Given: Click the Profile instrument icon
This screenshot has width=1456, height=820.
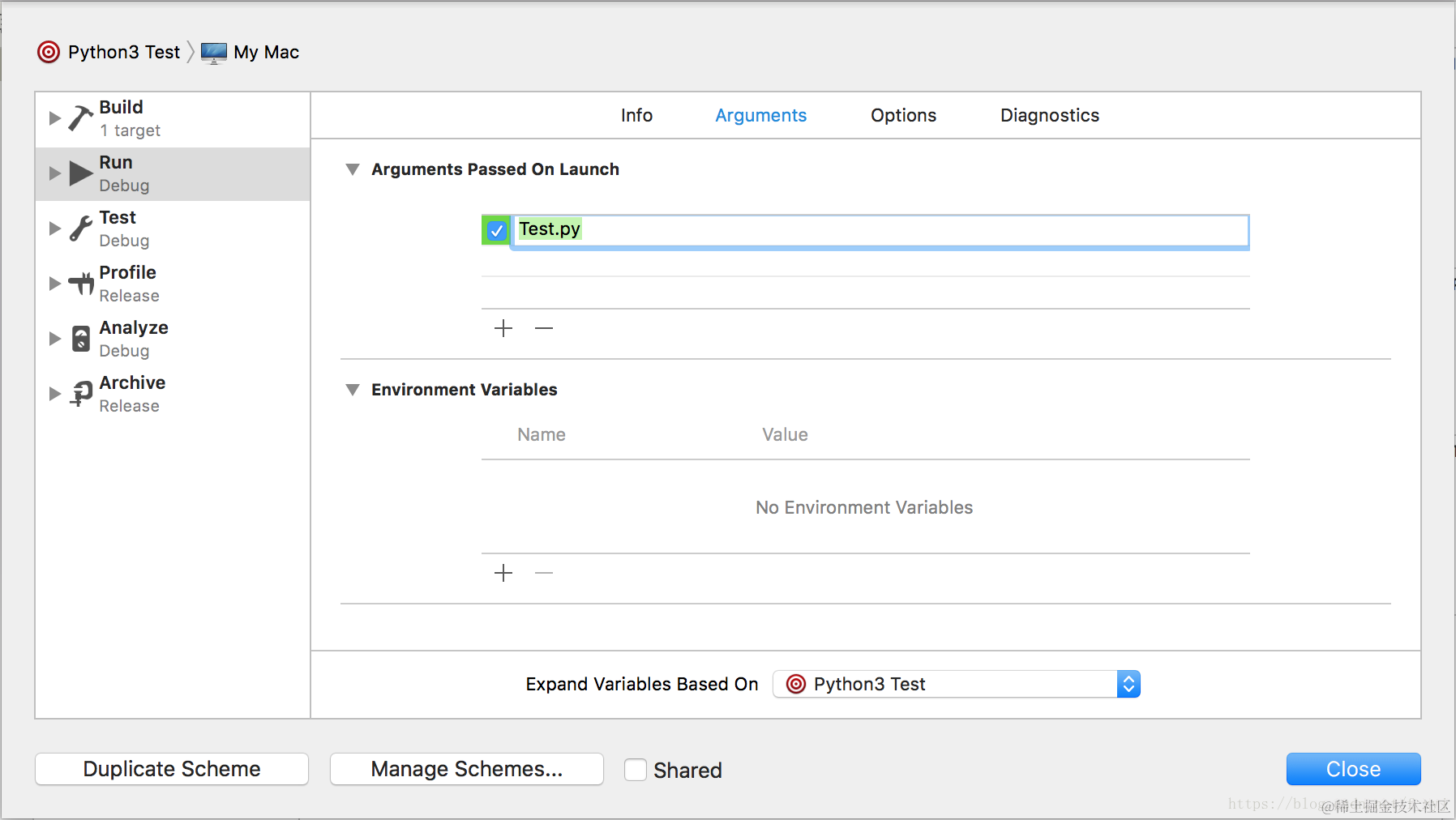Looking at the screenshot, I should click(81, 284).
